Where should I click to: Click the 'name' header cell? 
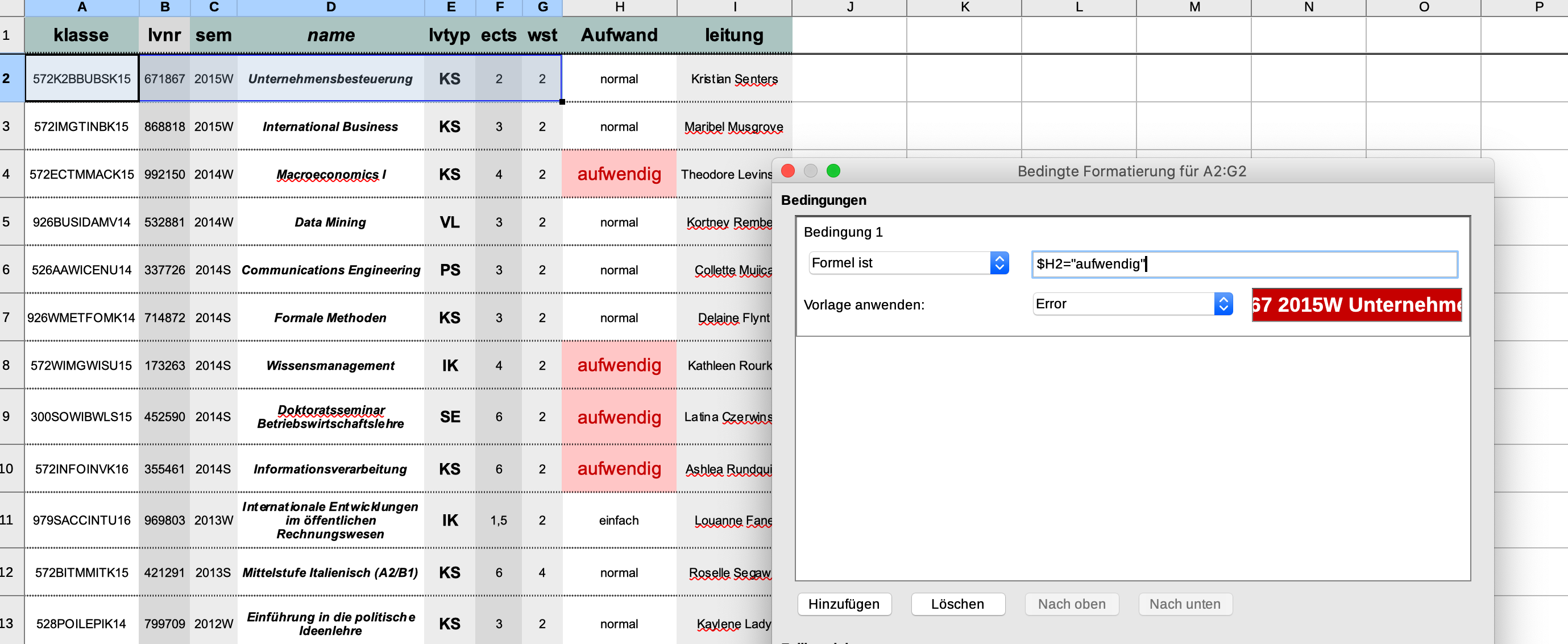tap(330, 35)
